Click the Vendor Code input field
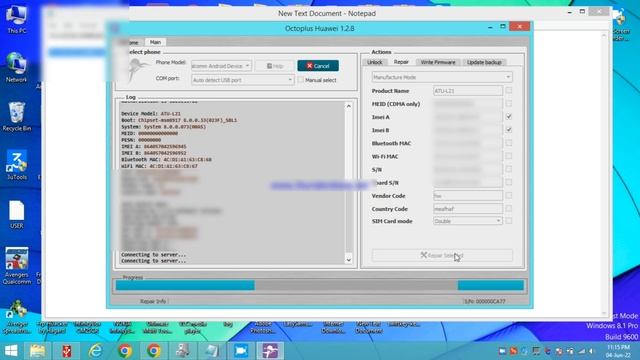This screenshot has height=360, width=640. pos(468,196)
